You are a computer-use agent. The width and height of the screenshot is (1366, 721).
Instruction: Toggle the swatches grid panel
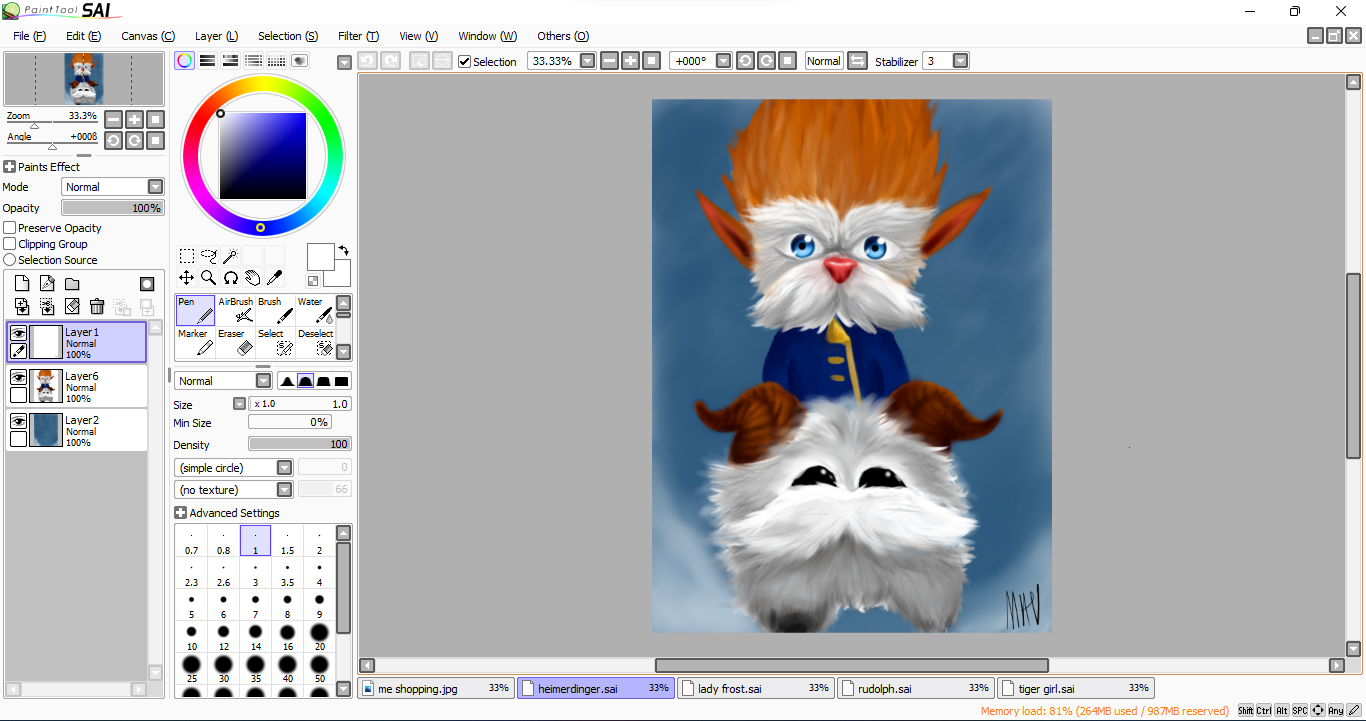[277, 61]
